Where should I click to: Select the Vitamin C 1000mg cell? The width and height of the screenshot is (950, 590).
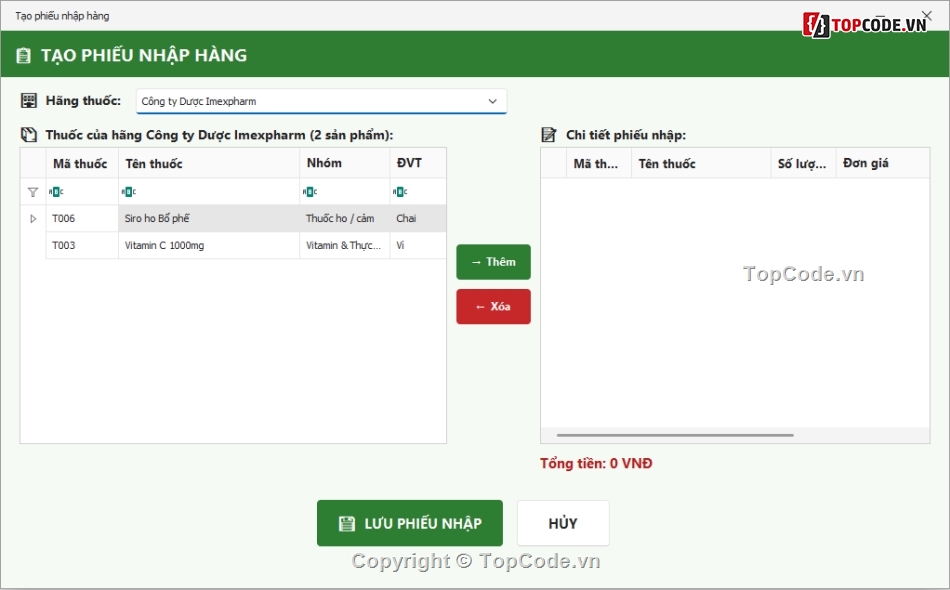(x=209, y=245)
